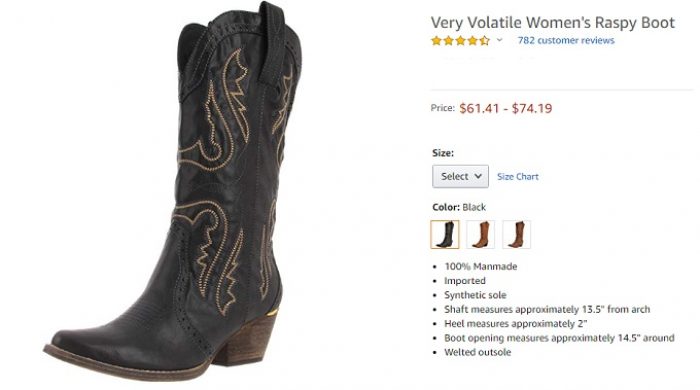Open the Size Chart link
This screenshot has width=700, height=390.
[x=518, y=177]
